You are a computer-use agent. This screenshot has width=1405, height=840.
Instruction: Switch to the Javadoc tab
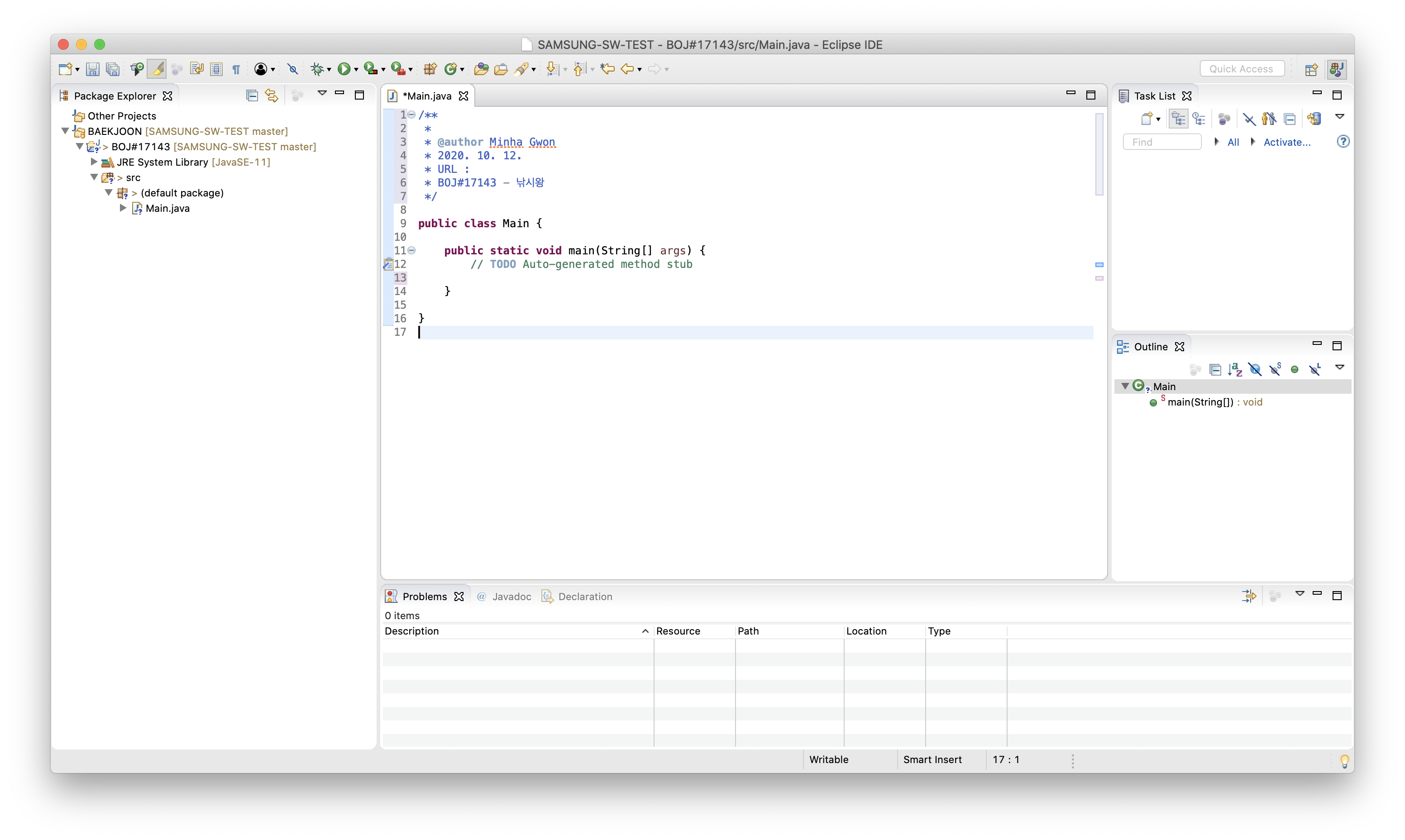[x=511, y=596]
